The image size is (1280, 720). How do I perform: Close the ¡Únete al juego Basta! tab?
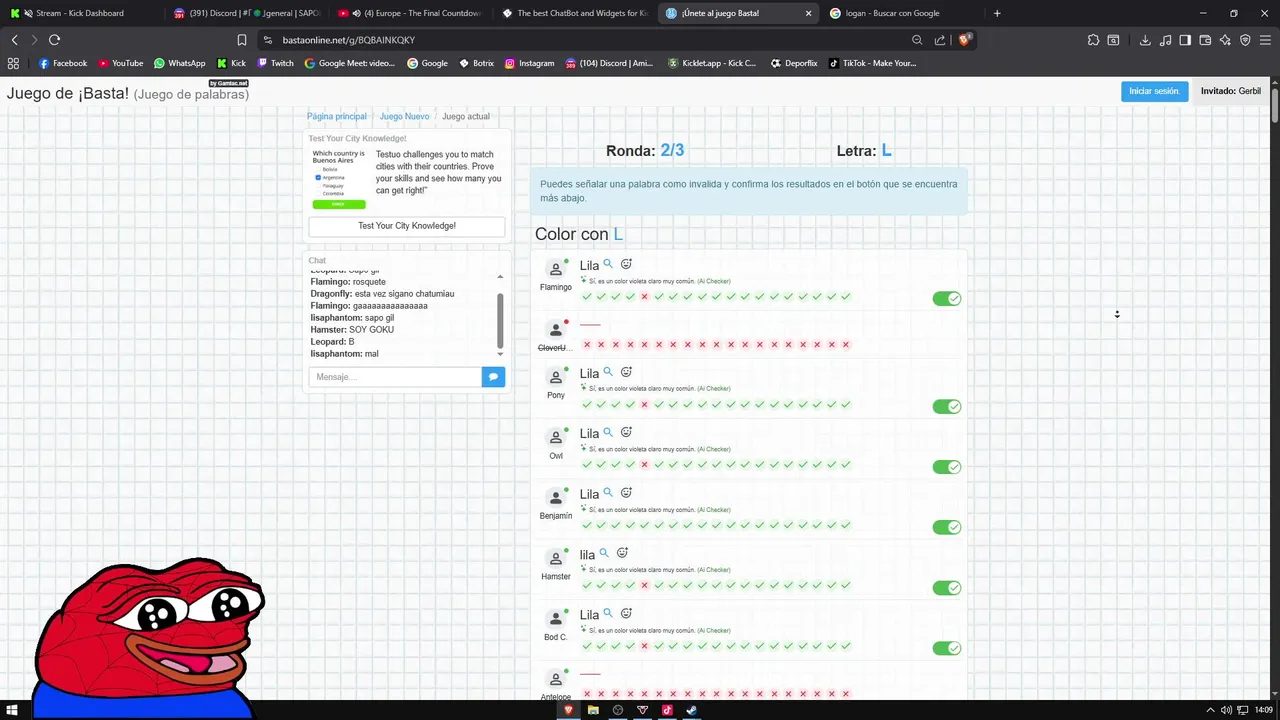[x=808, y=13]
